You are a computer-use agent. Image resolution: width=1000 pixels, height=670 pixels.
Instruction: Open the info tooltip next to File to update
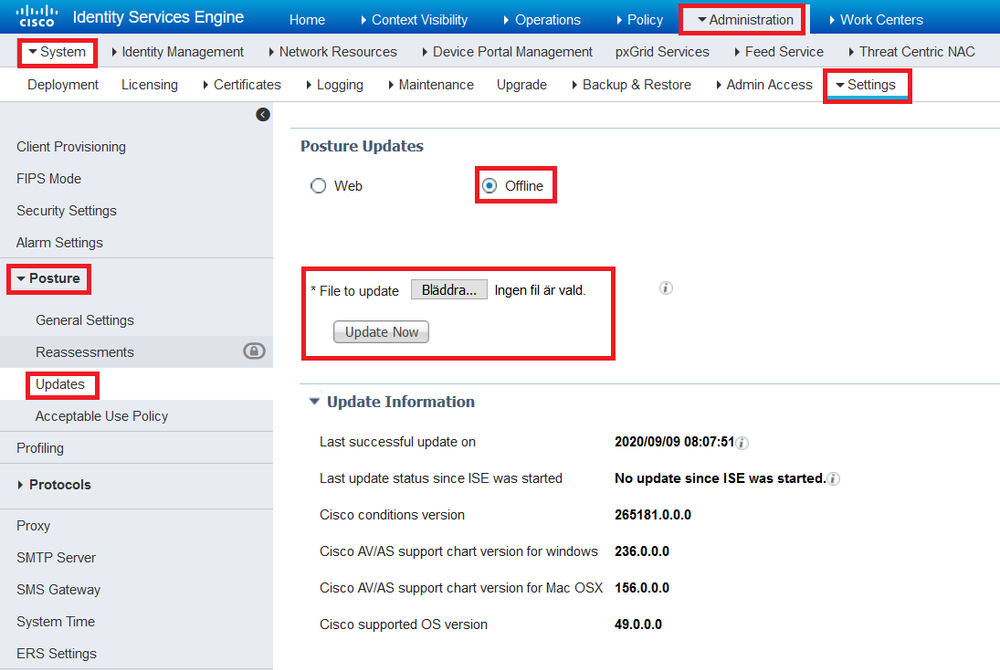tap(665, 288)
